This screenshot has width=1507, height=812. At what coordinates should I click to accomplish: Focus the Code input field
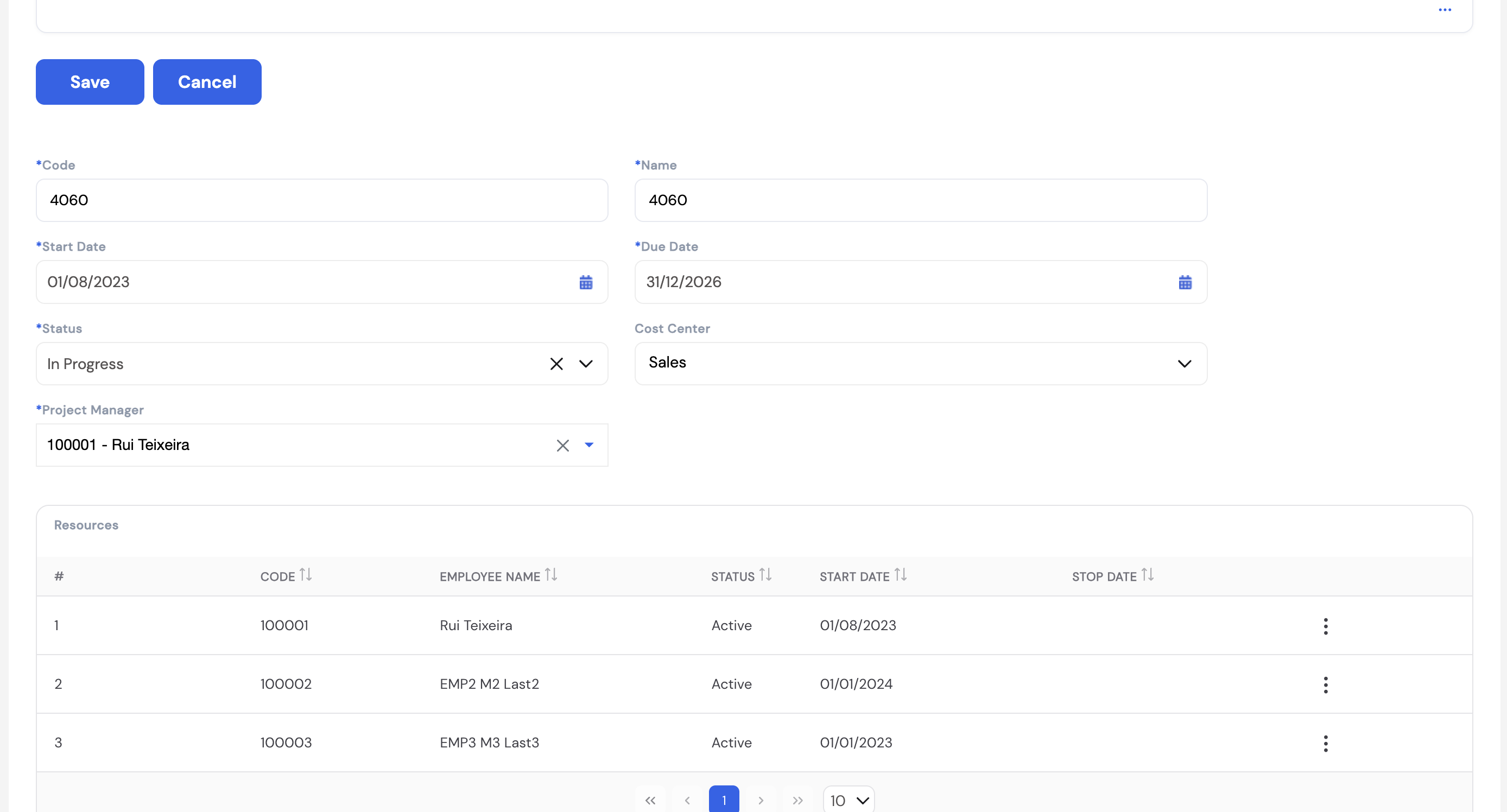[x=322, y=200]
